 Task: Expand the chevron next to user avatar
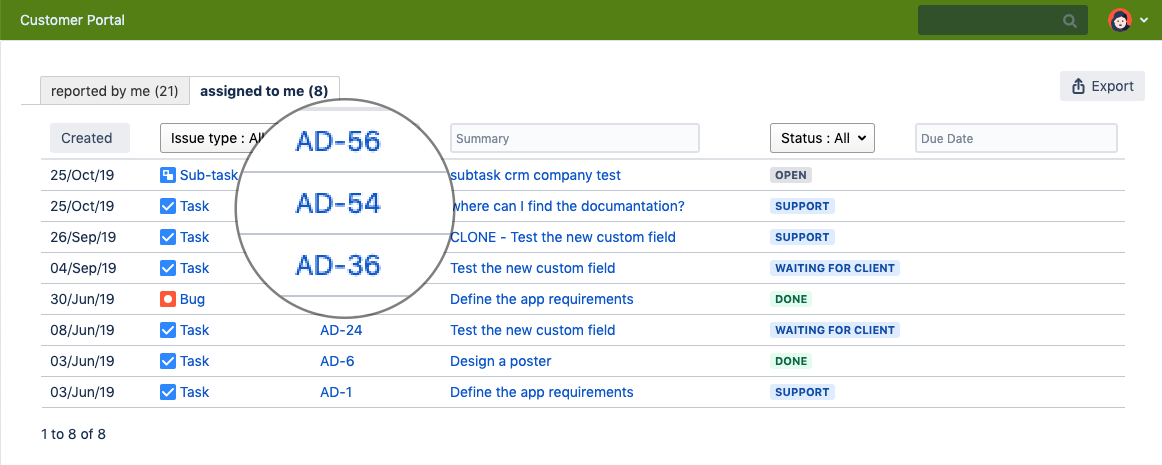pyautogui.click(x=1144, y=20)
